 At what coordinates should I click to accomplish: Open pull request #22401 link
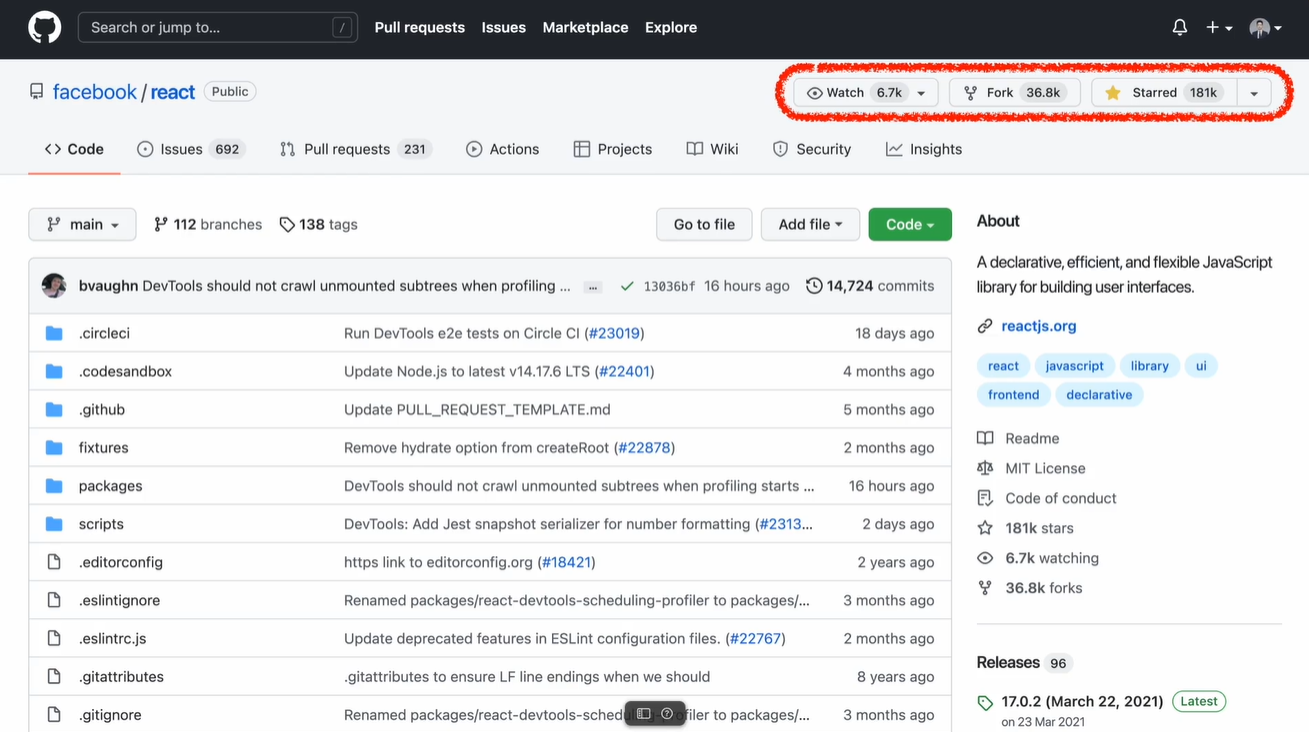click(x=624, y=371)
